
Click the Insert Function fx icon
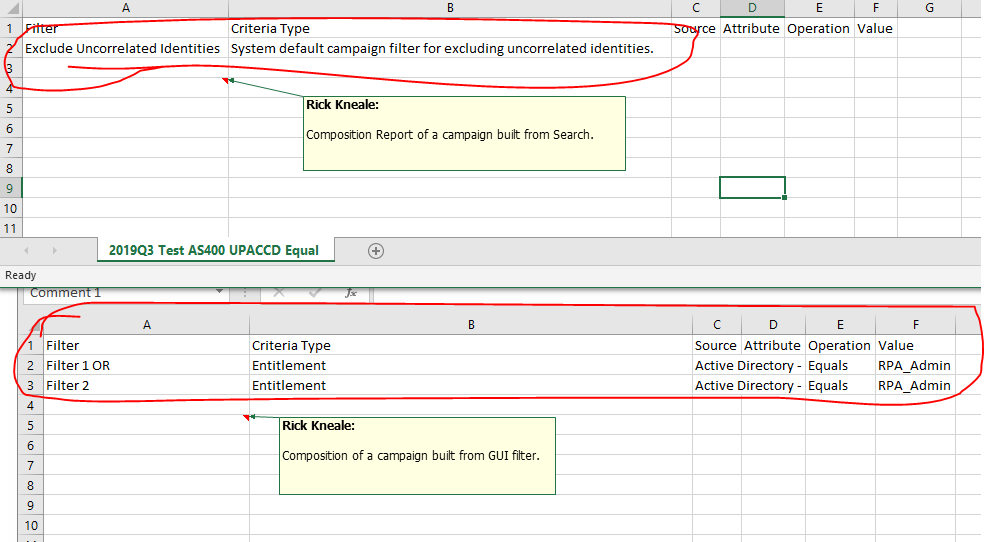coord(351,293)
